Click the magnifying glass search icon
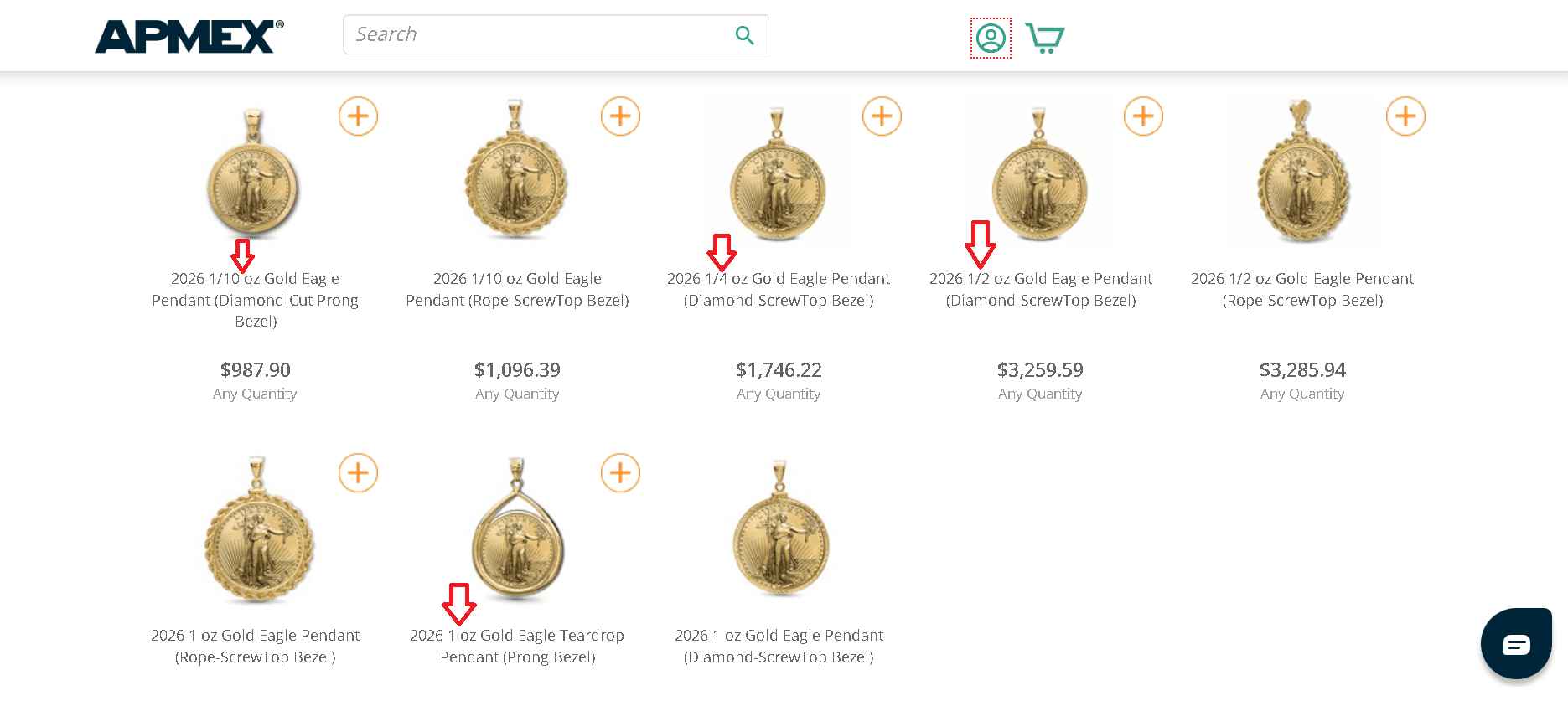The width and height of the screenshot is (1568, 701). pos(744,35)
